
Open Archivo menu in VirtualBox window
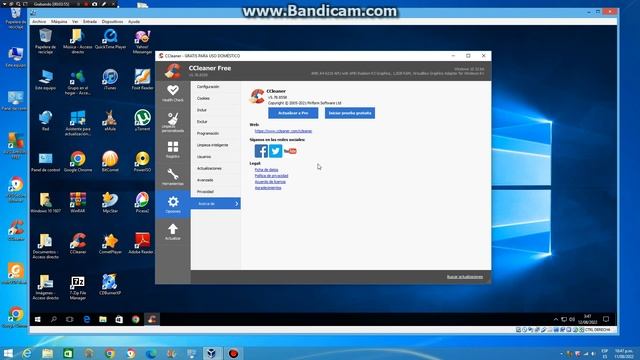pyautogui.click(x=39, y=21)
